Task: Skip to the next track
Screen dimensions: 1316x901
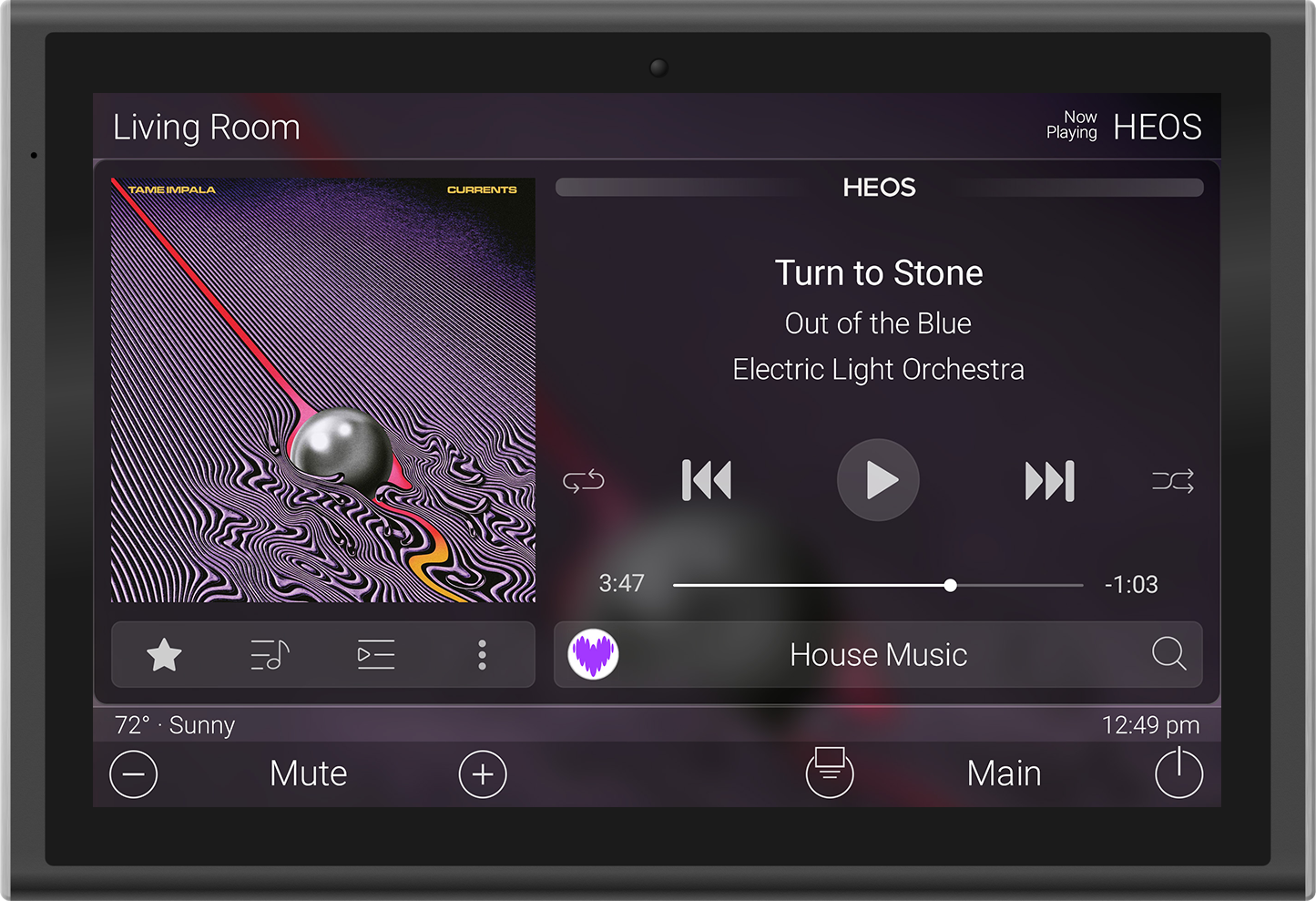Action: click(1049, 480)
